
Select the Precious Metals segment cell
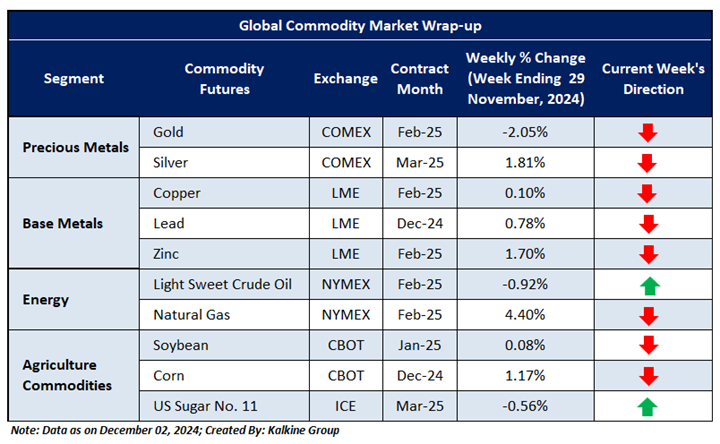coord(76,147)
